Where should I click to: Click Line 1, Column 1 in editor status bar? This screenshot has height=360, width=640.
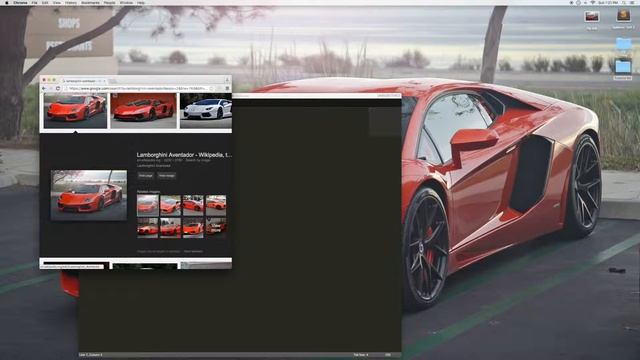91,355
